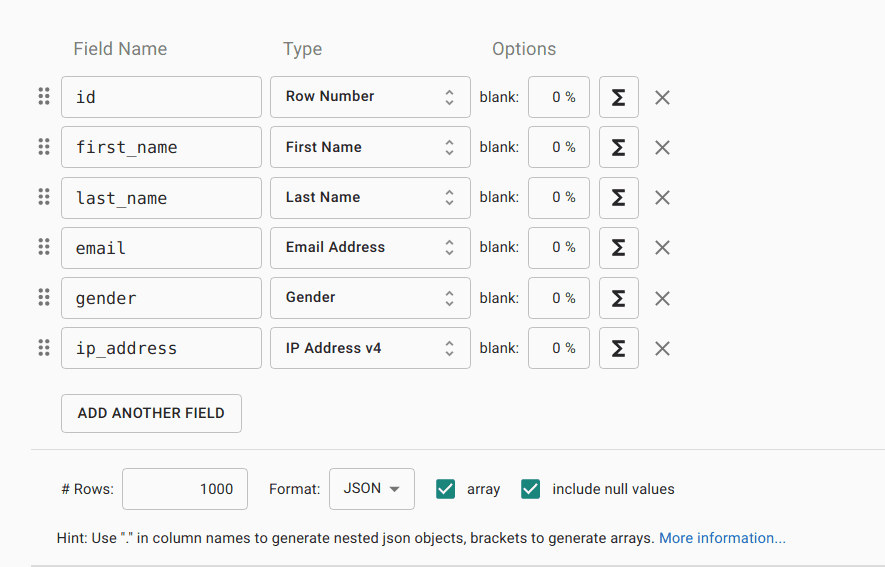This screenshot has height=567, width=885.
Task: Click the sigma formula icon for id row
Action: (x=618, y=97)
